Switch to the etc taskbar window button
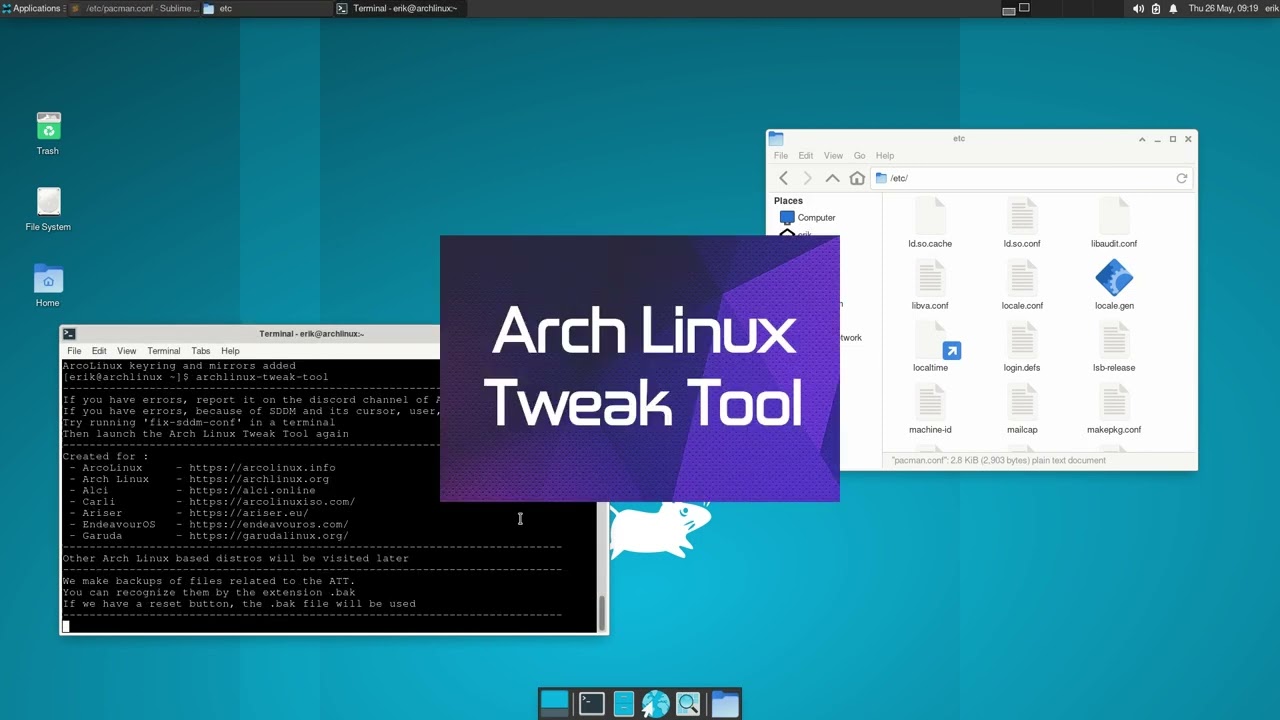The image size is (1280, 720). (266, 8)
